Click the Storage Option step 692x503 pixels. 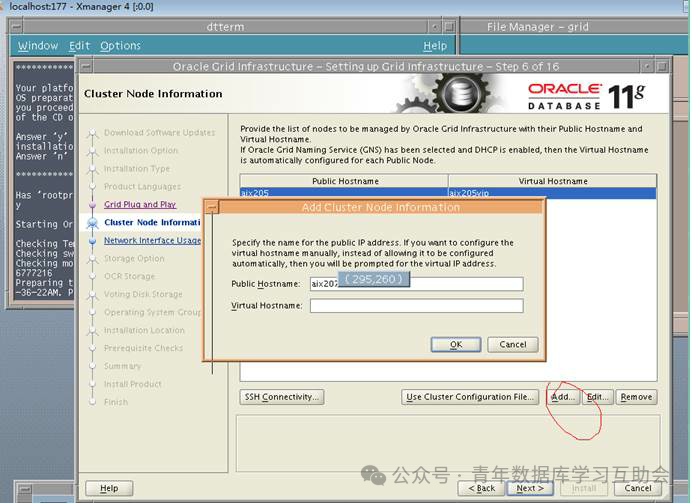(134, 259)
